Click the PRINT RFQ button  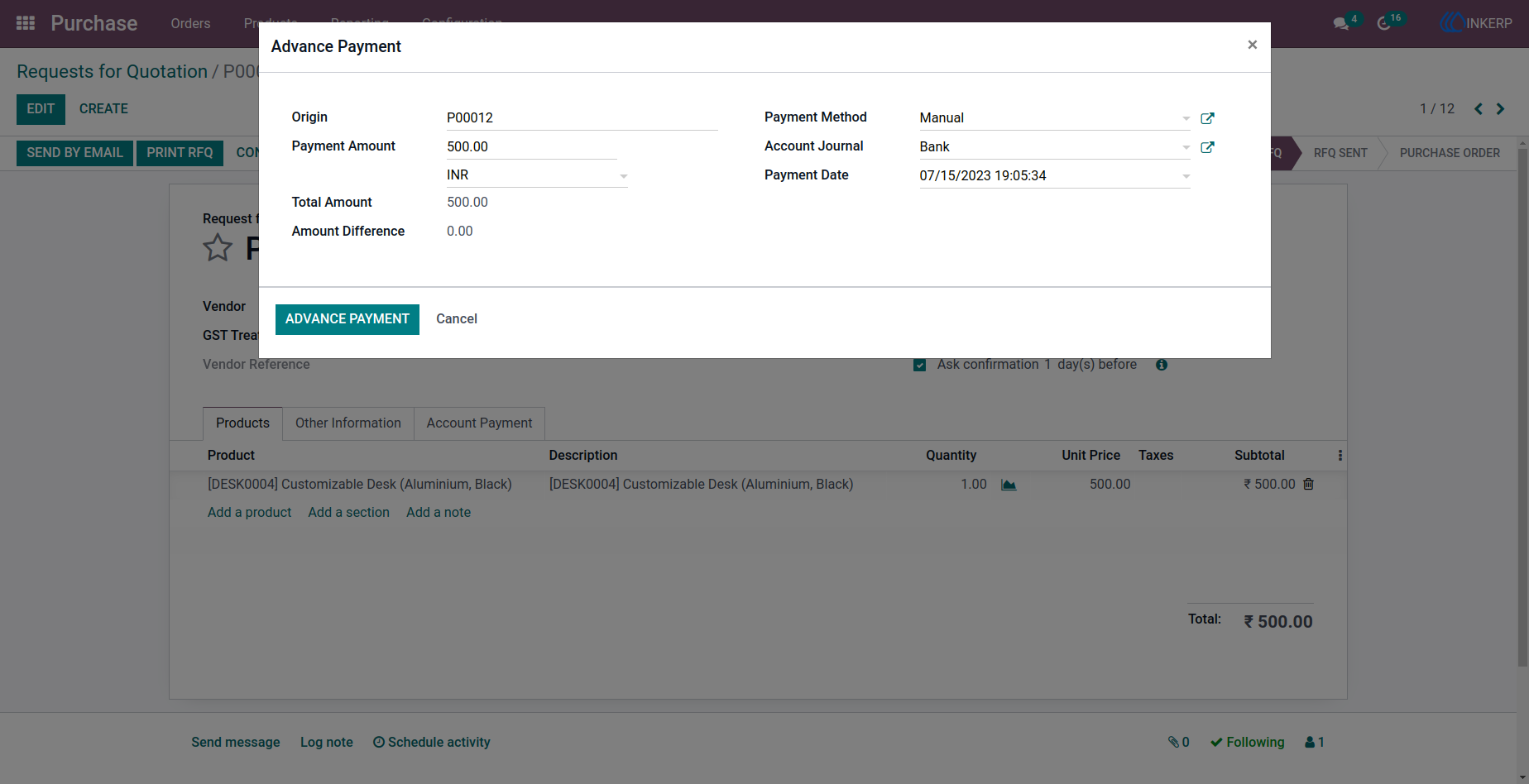click(x=180, y=153)
